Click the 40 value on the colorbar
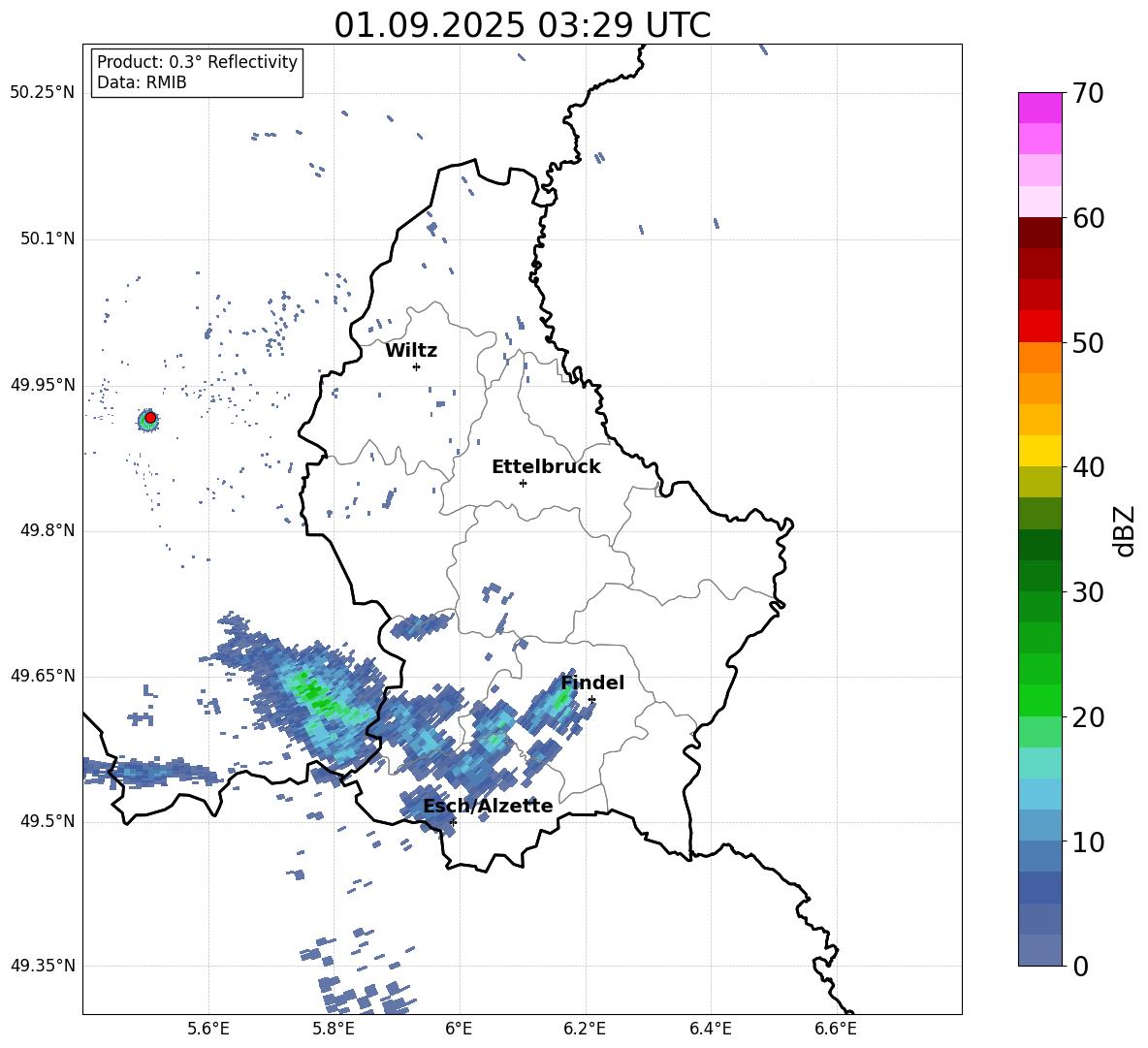 (1087, 467)
